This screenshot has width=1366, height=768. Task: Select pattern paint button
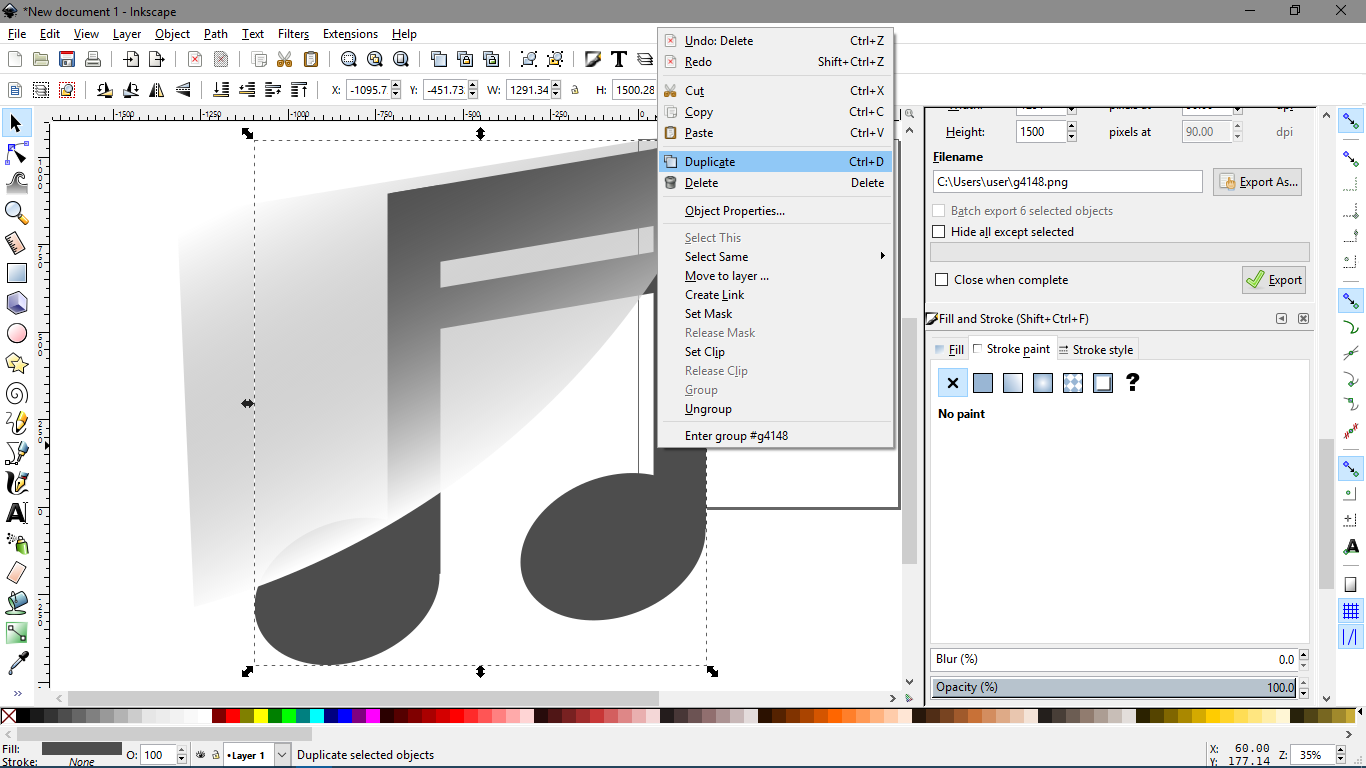click(1073, 383)
